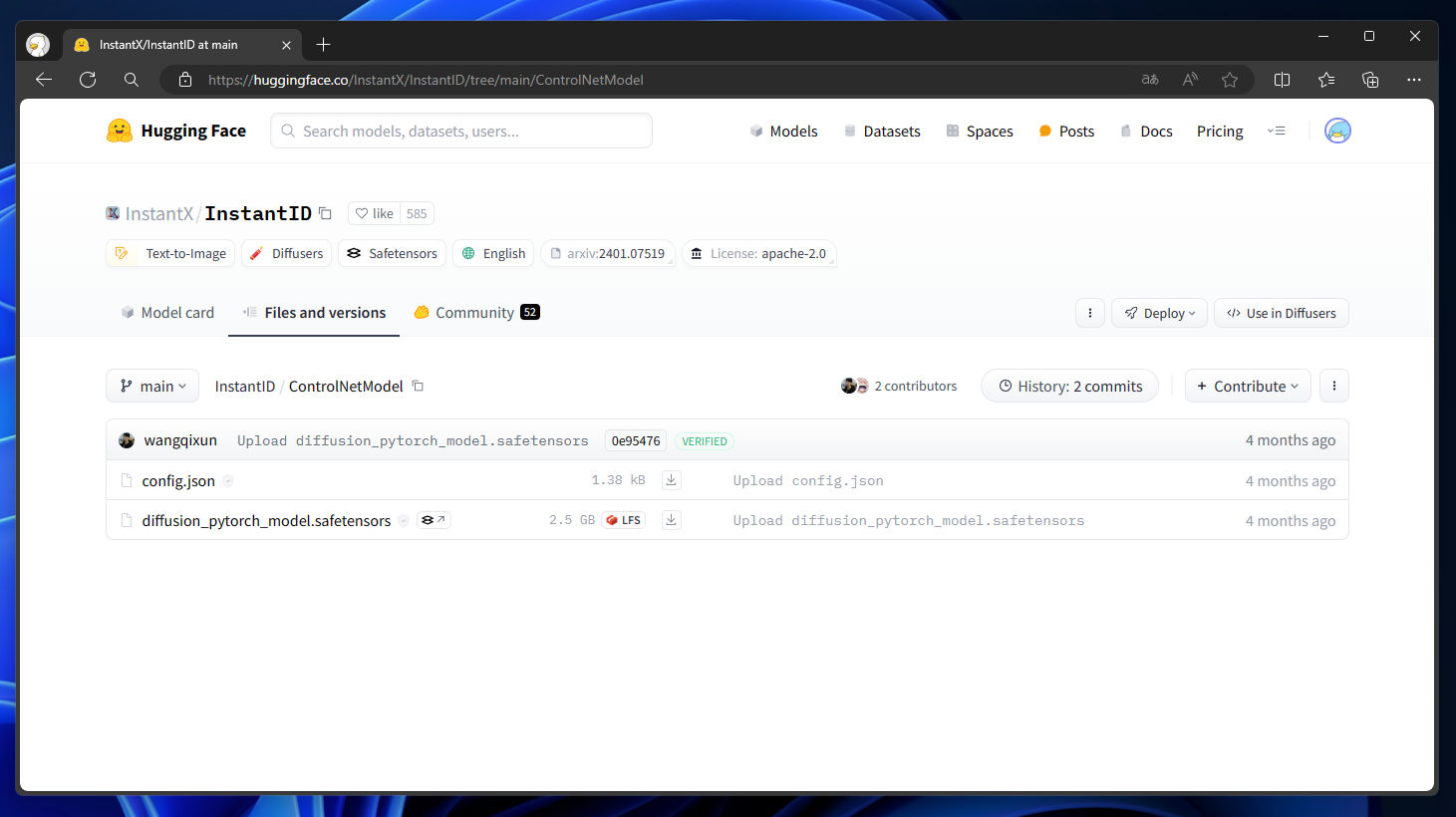1456x817 pixels.
Task: Copy the ControlNetModel path using copy icon
Action: pos(418,386)
